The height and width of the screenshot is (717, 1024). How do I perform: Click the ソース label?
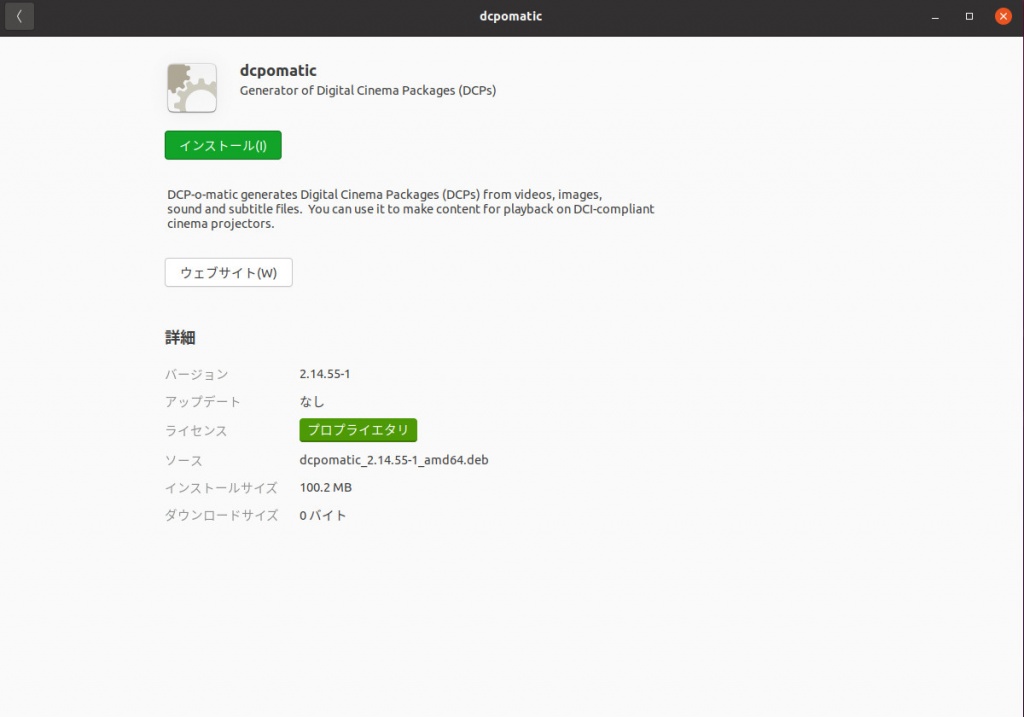(184, 460)
